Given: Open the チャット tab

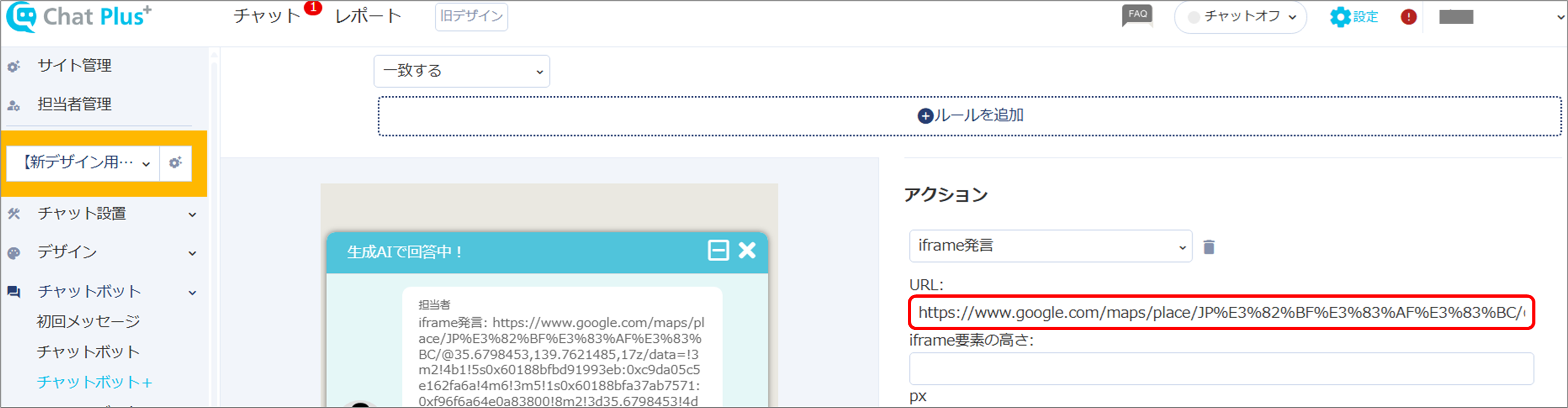Looking at the screenshot, I should coord(266,17).
